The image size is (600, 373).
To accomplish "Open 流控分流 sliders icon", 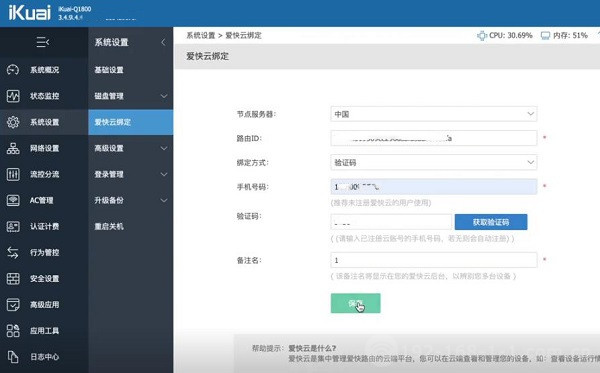I will pyautogui.click(x=13, y=174).
